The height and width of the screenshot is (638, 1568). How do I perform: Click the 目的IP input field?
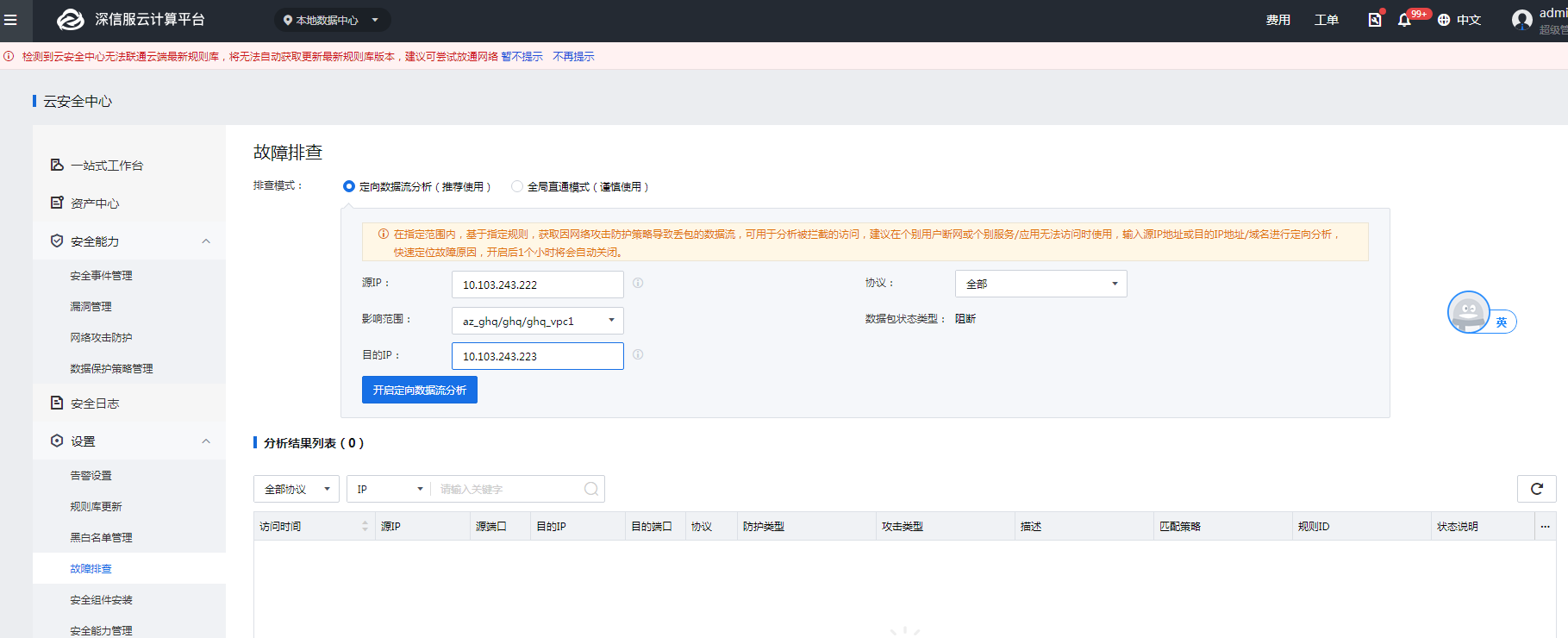[537, 356]
